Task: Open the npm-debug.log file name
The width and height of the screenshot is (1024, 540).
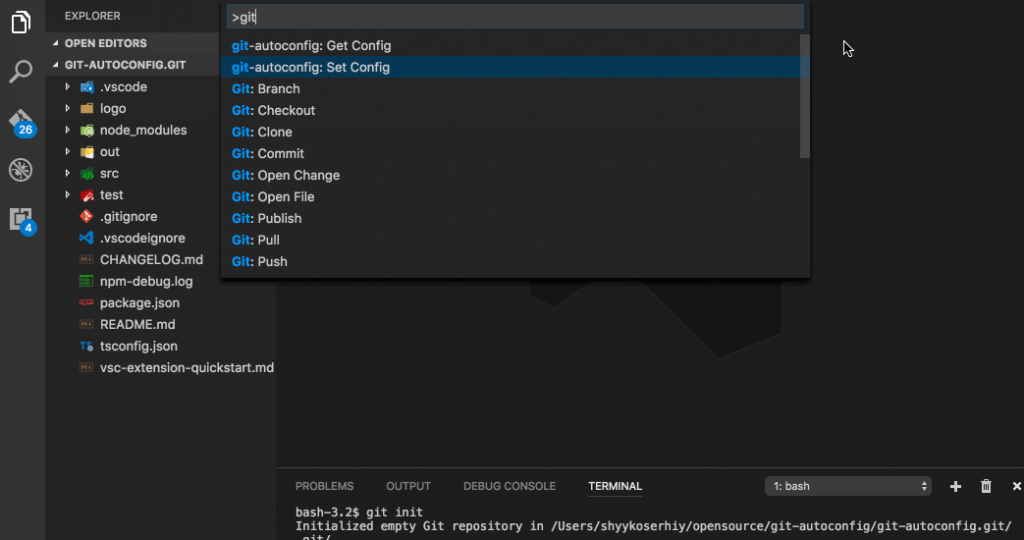Action: click(x=146, y=281)
